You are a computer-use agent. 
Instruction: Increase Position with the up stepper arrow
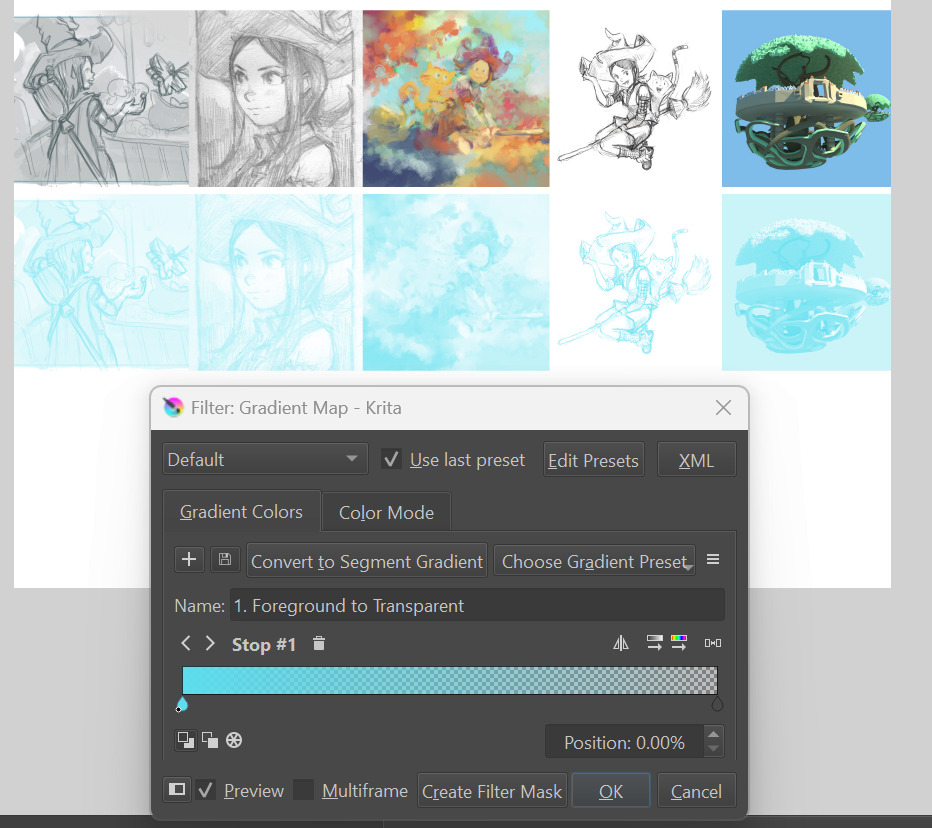tap(713, 735)
